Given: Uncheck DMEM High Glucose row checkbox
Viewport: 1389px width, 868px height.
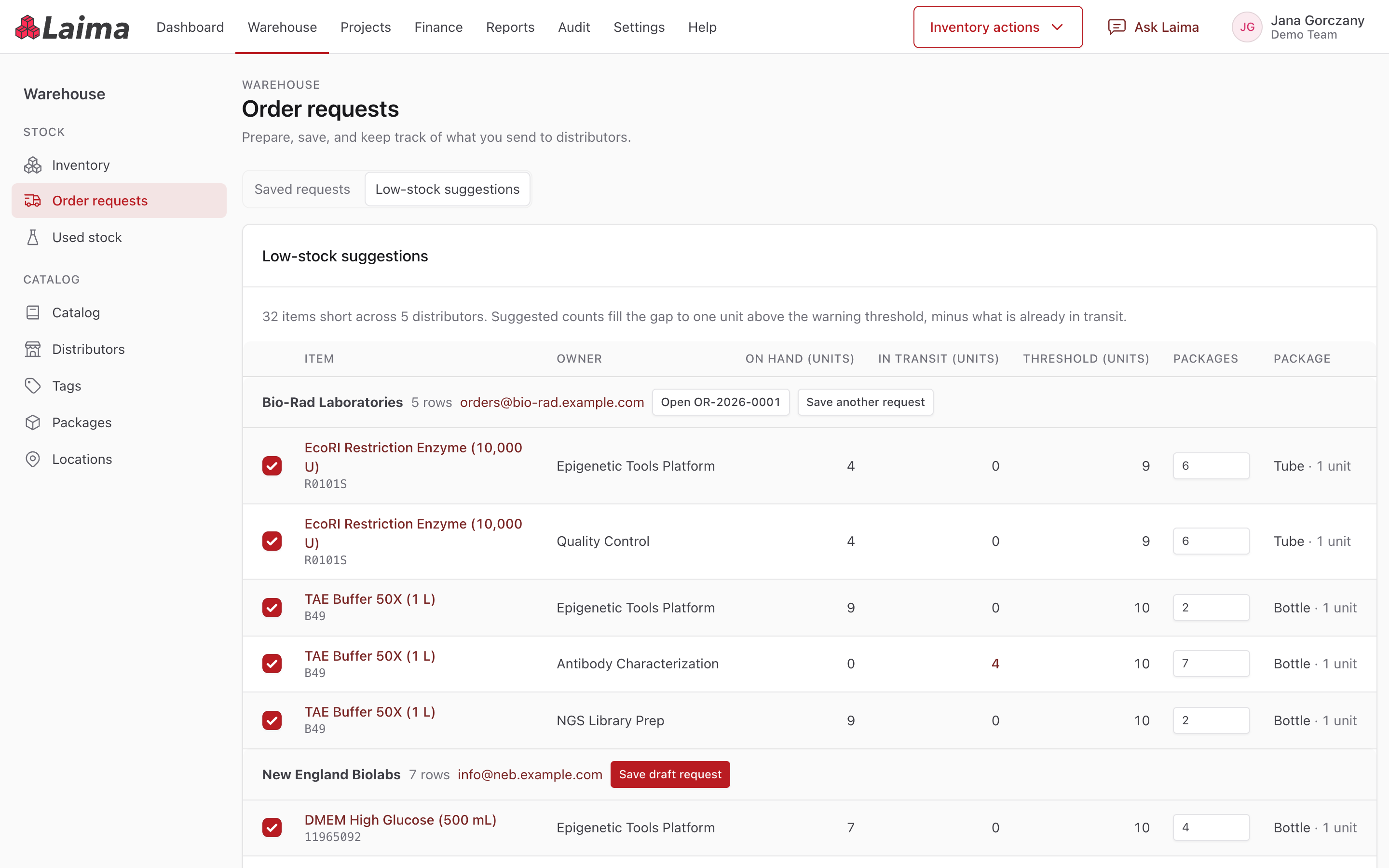Looking at the screenshot, I should point(272,827).
